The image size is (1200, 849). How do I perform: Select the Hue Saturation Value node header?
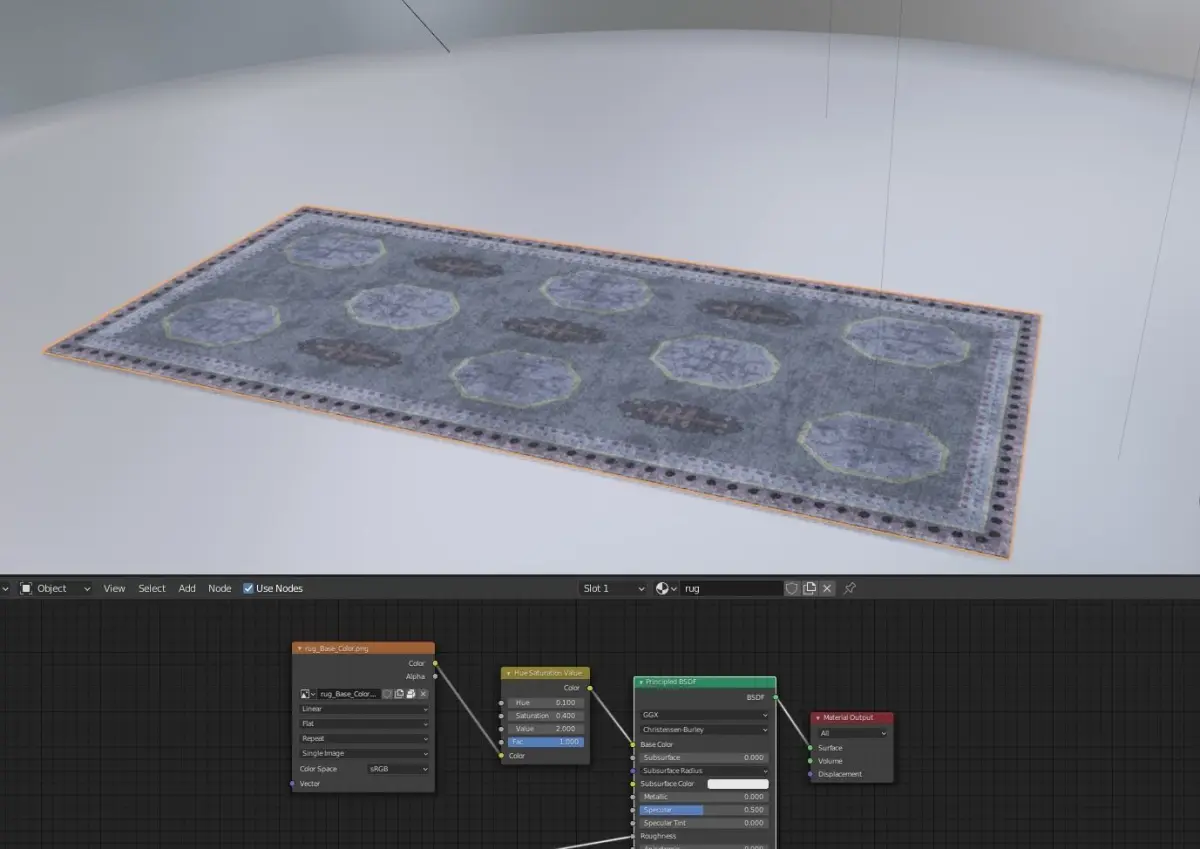coord(546,674)
